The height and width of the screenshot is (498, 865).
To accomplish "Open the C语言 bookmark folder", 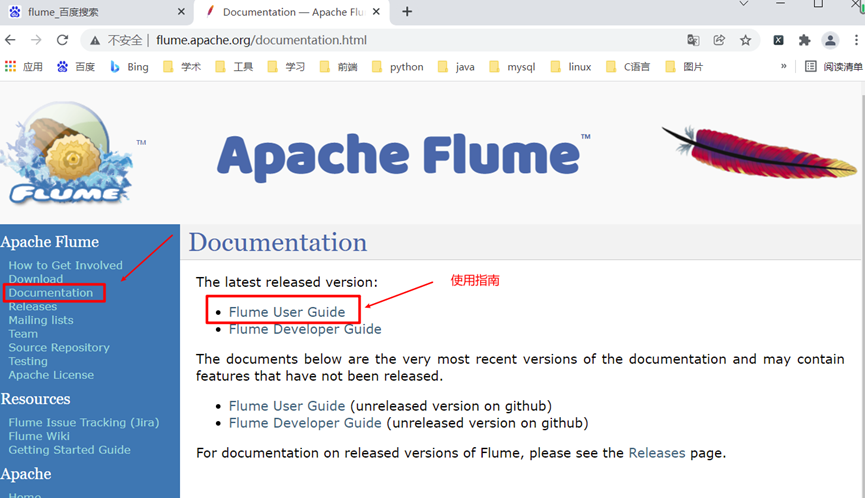I will (628, 67).
